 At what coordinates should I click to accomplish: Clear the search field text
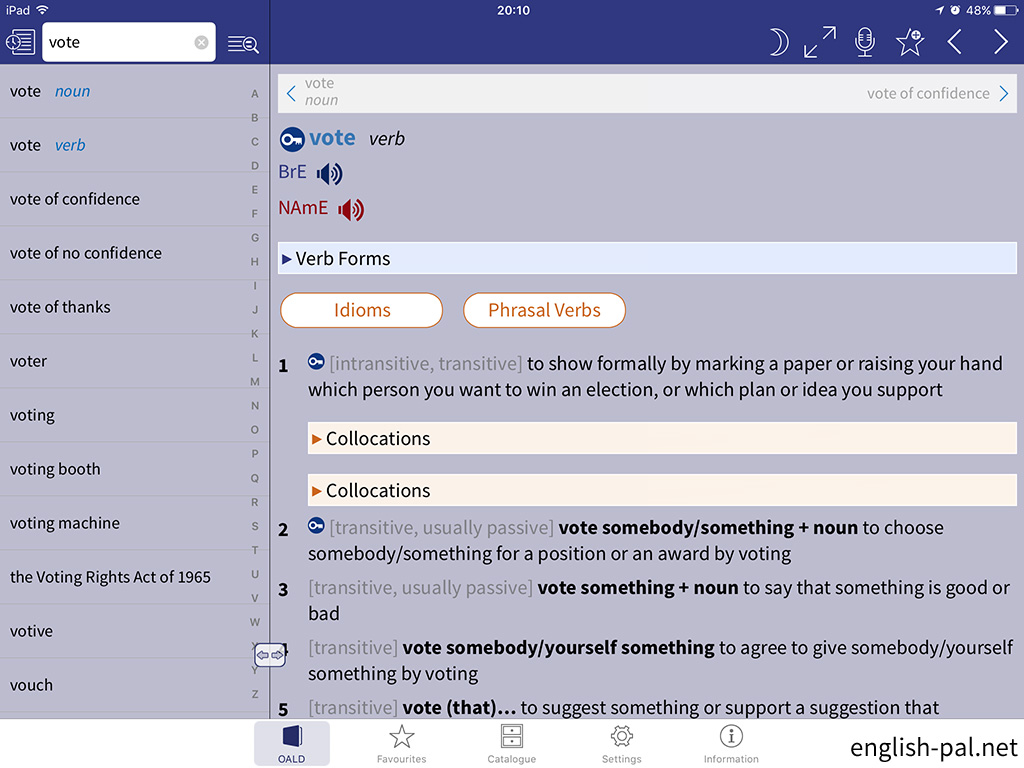pyautogui.click(x=201, y=43)
